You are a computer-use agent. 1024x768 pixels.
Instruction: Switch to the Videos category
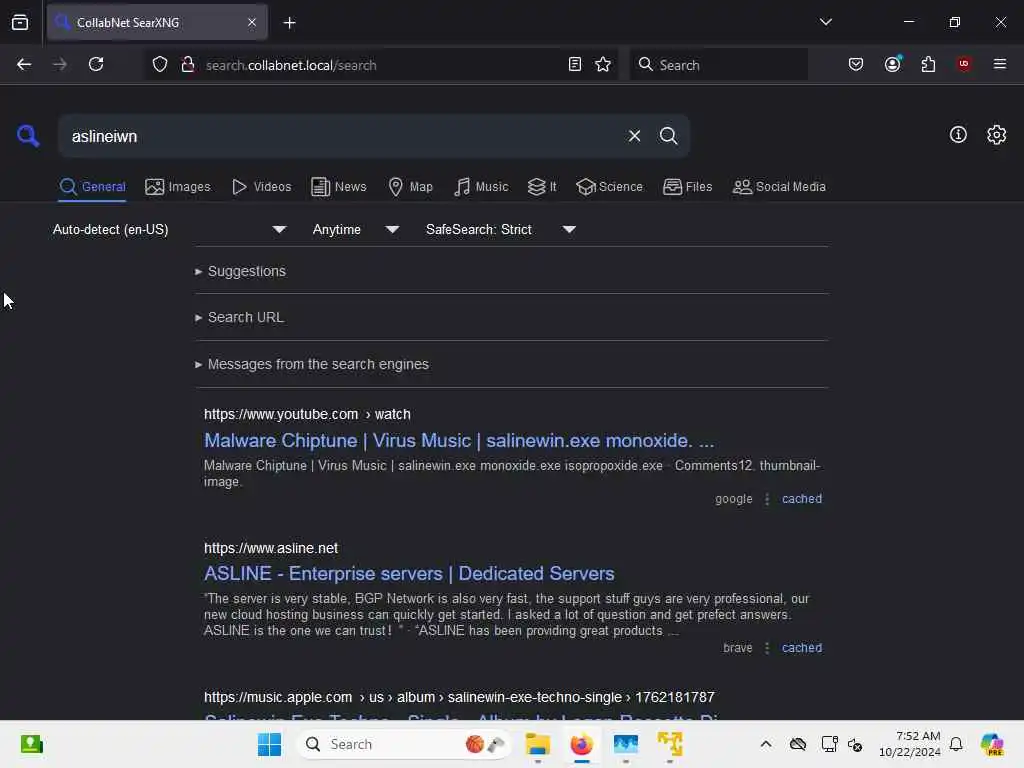(x=261, y=187)
